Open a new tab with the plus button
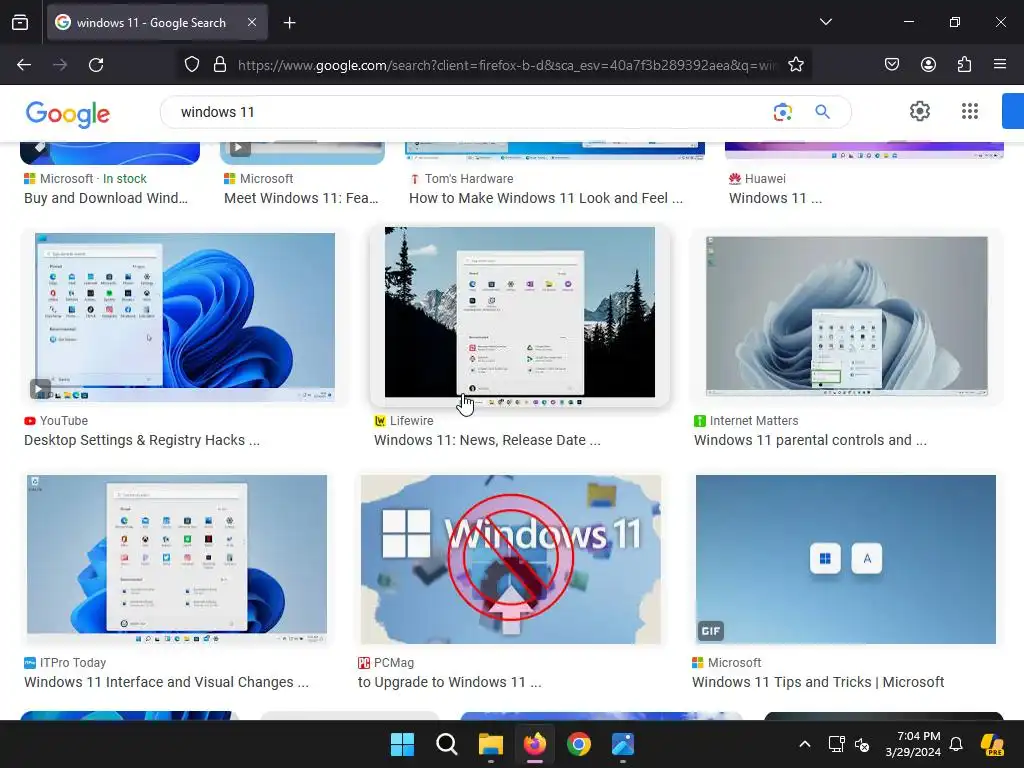Screen dimensions: 1024x768 click(289, 23)
